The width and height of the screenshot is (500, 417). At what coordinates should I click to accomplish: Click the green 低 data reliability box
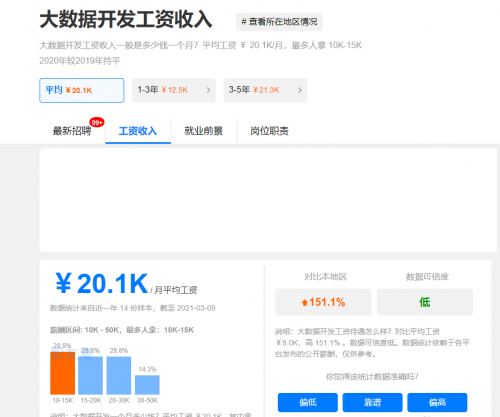(425, 302)
